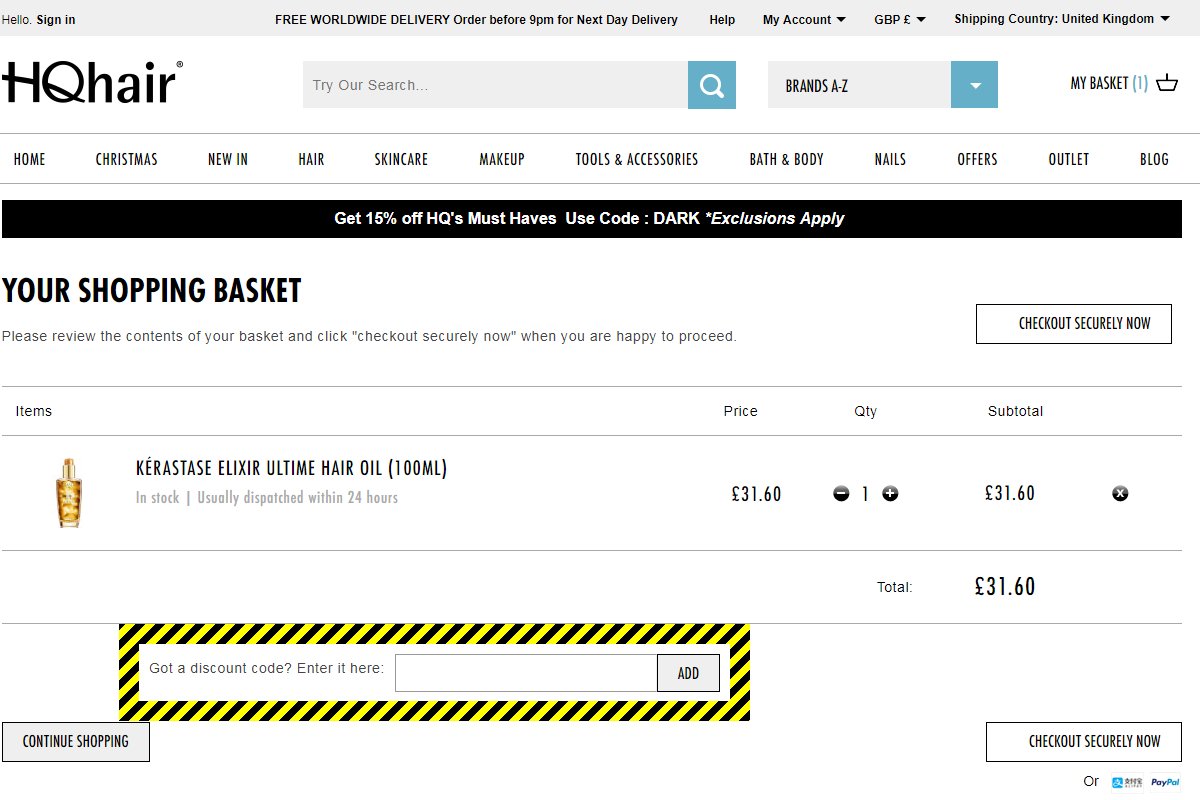
Task: Browse the MAKEUP section
Action: click(501, 159)
